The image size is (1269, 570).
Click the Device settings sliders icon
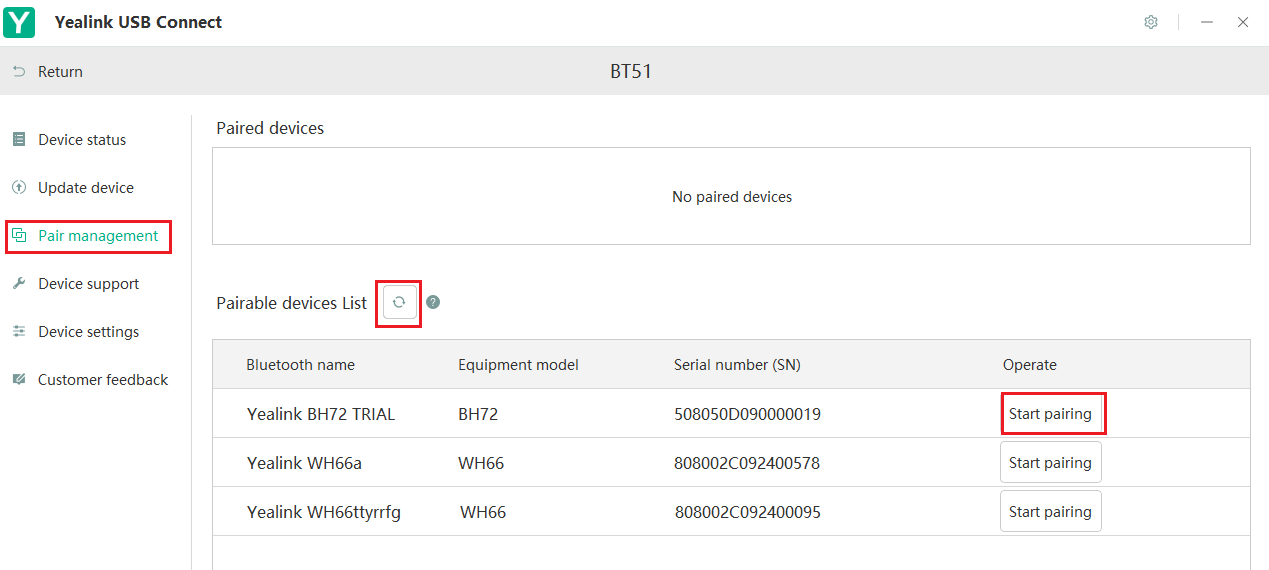click(18, 332)
